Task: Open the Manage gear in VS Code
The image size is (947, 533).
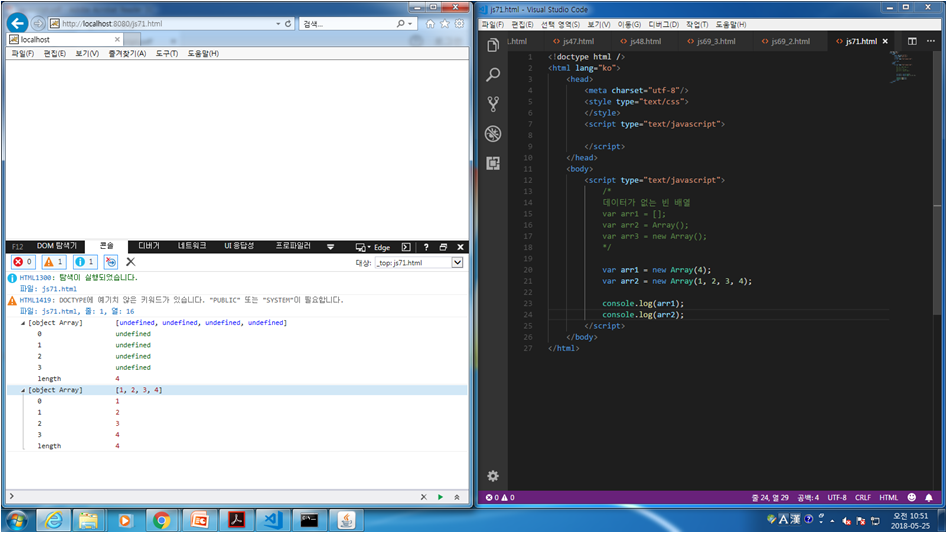Action: [x=493, y=476]
